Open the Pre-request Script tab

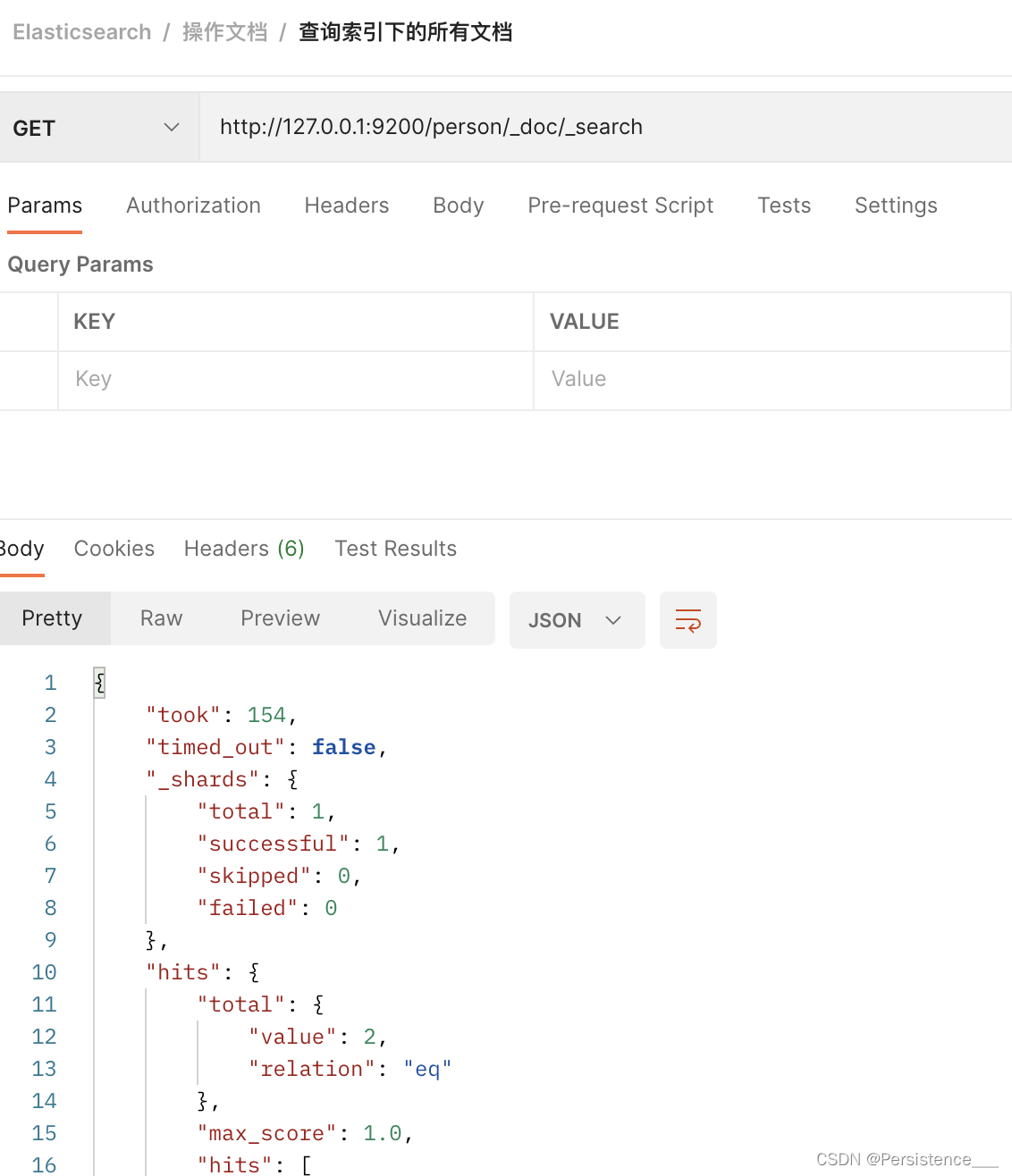click(620, 206)
